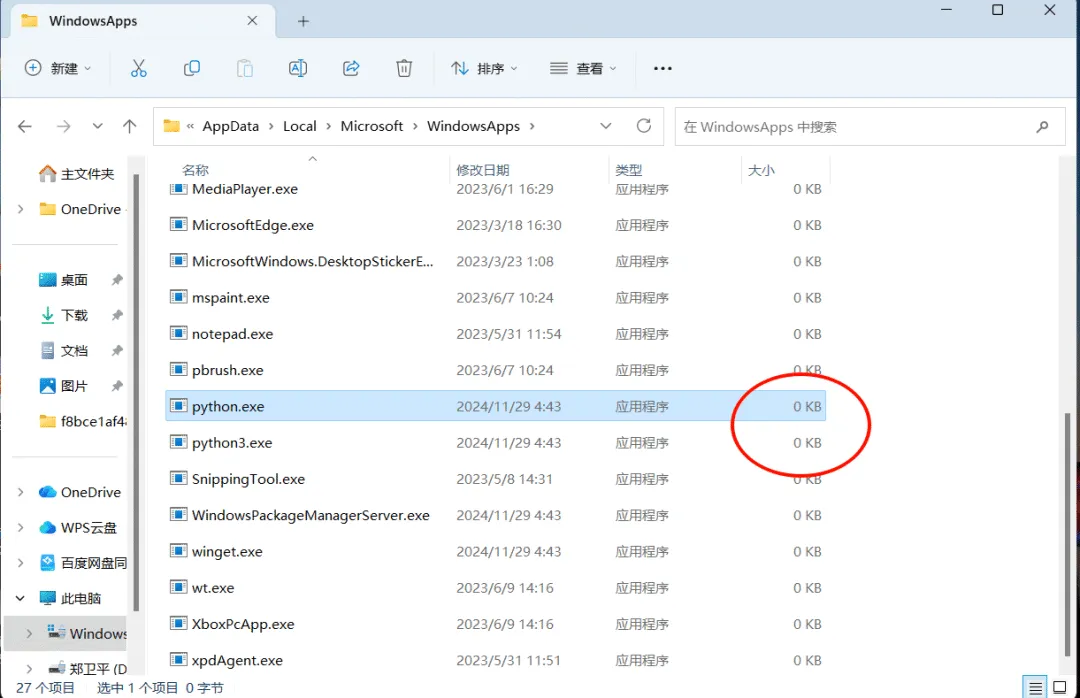This screenshot has width=1080, height=698.
Task: Open recent locations chevron dropdown
Action: tap(97, 126)
